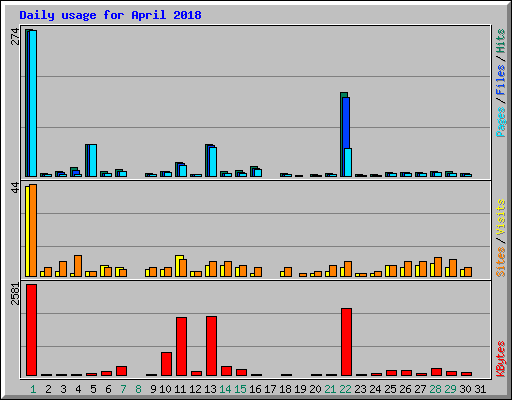Click the blue Files bar for day 22
The width and height of the screenshot is (512, 400).
click(x=346, y=123)
